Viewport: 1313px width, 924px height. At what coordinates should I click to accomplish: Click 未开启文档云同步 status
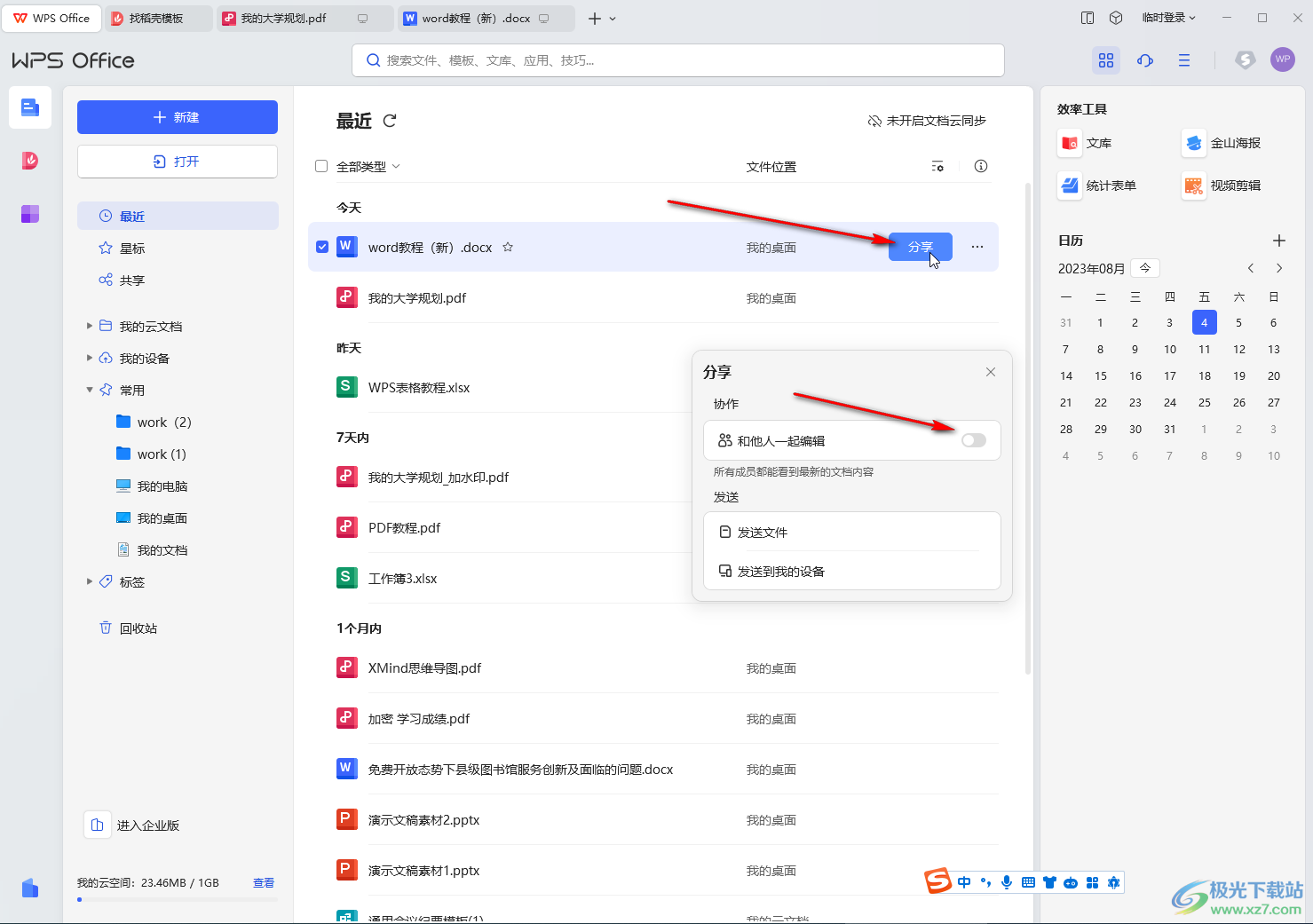[x=927, y=121]
